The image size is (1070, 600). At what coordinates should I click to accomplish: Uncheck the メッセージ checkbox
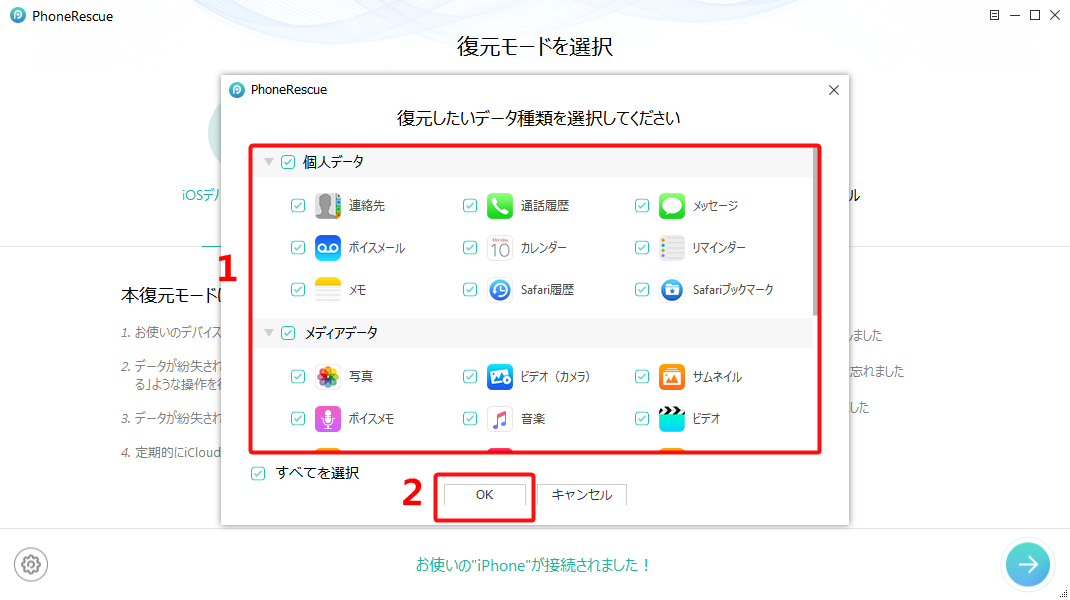641,205
